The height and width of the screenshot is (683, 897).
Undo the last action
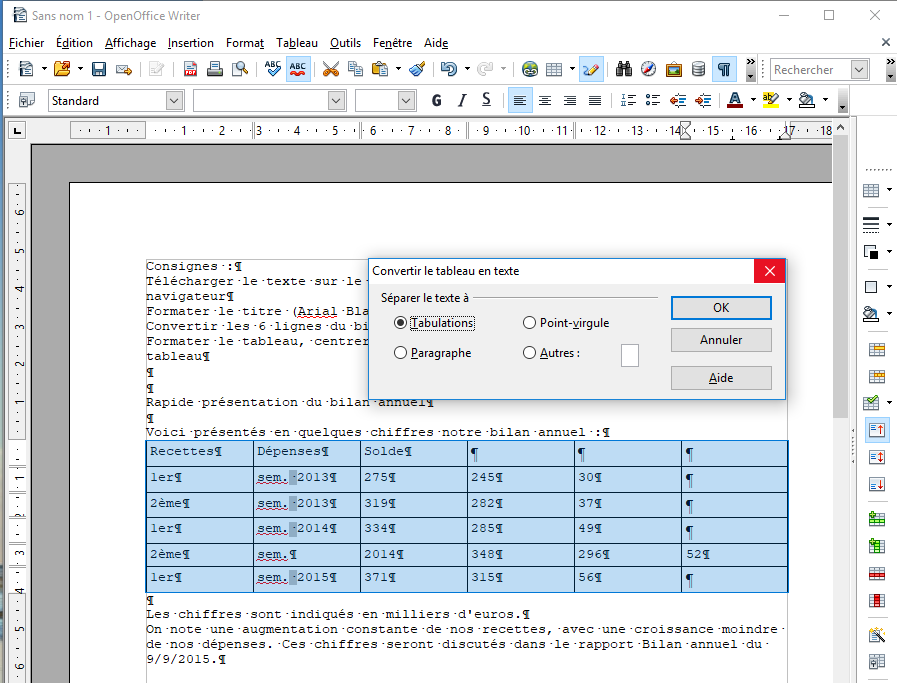[x=448, y=69]
